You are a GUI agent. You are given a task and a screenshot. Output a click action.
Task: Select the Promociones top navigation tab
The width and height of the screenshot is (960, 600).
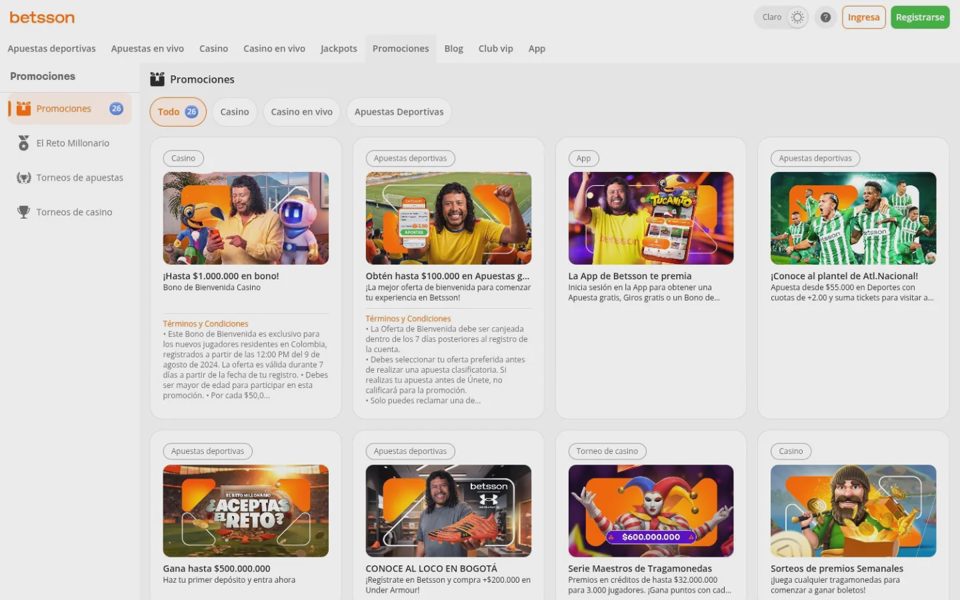400,48
